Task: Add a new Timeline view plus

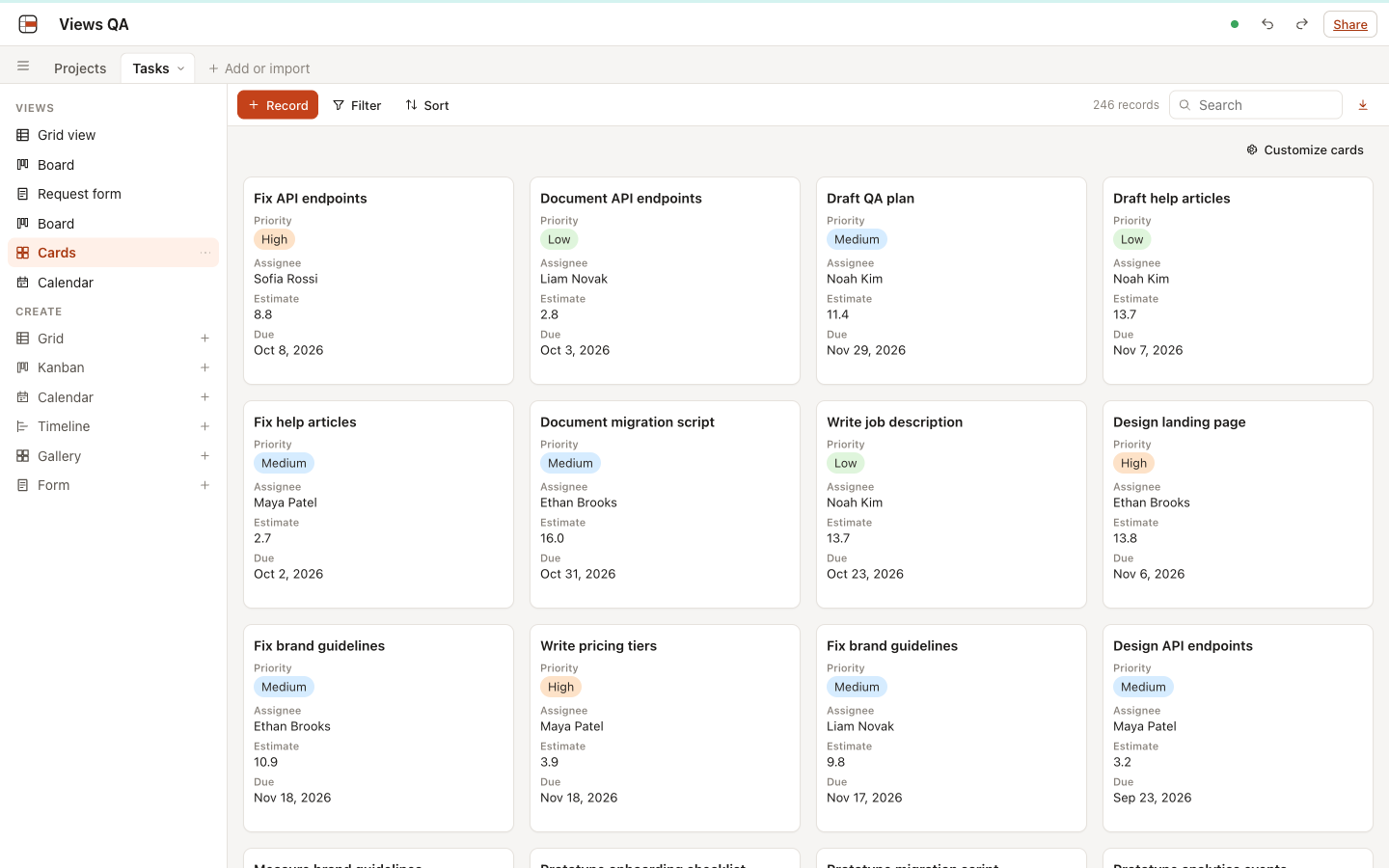Action: pyautogui.click(x=204, y=426)
